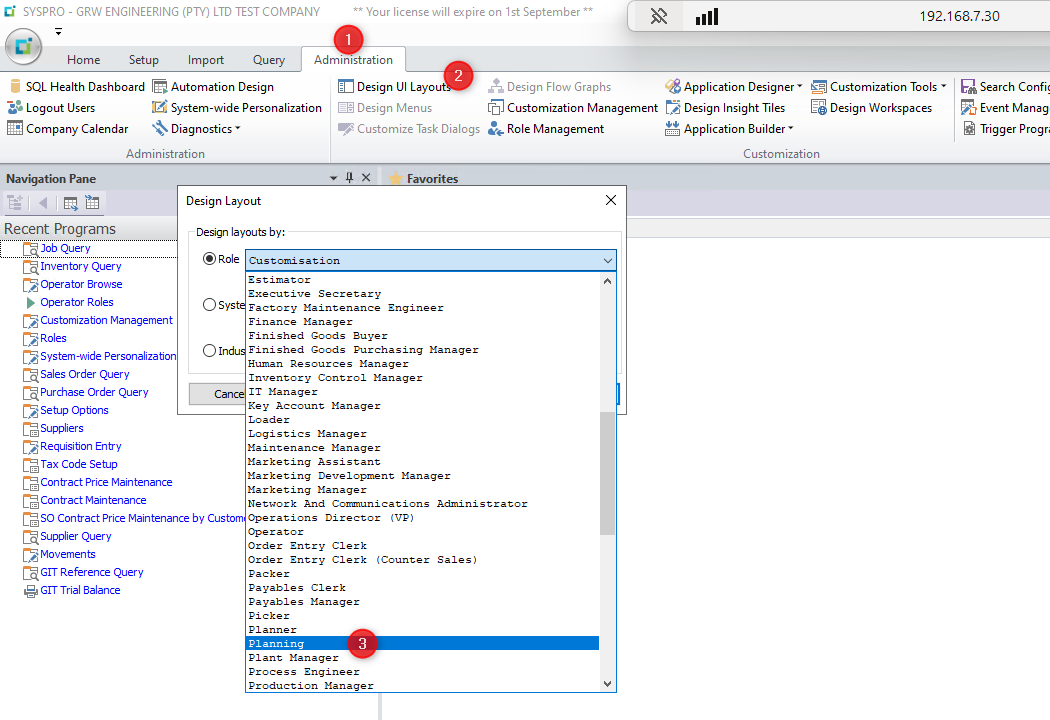1050x720 pixels.
Task: Expand the Diagnostics dropdown menu
Action: point(238,129)
